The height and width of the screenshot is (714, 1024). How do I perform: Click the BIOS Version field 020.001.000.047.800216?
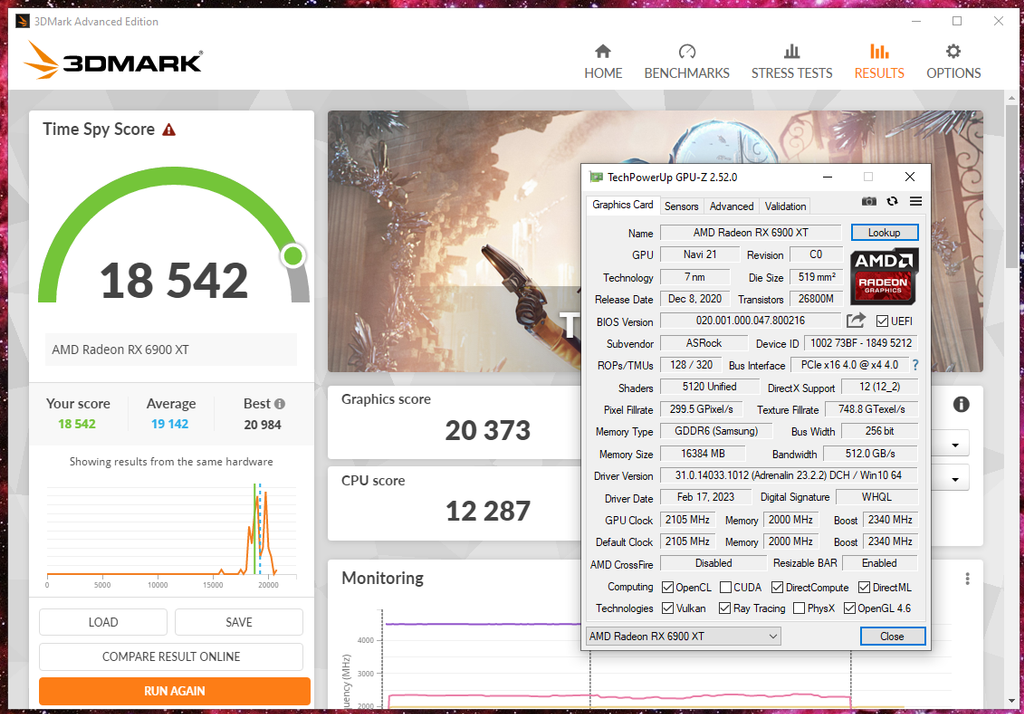point(750,321)
